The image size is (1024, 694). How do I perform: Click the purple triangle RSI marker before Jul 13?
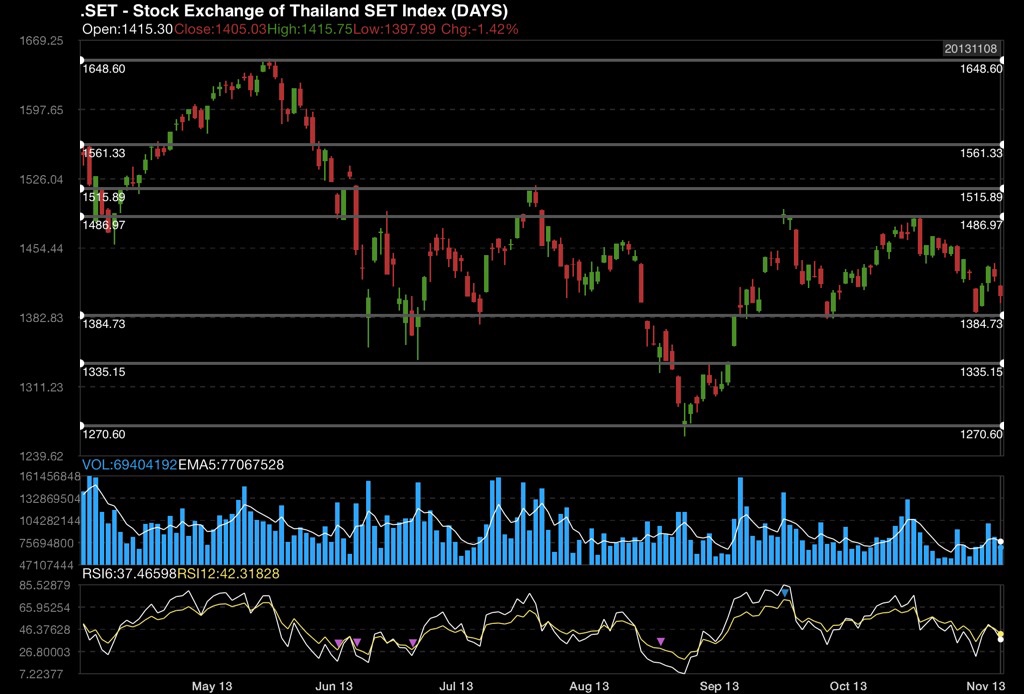tap(413, 643)
